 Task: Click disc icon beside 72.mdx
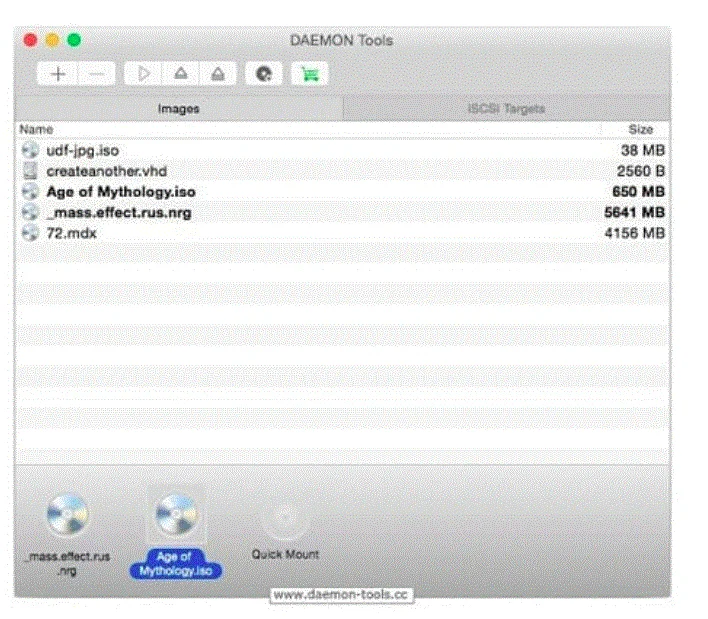click(30, 233)
